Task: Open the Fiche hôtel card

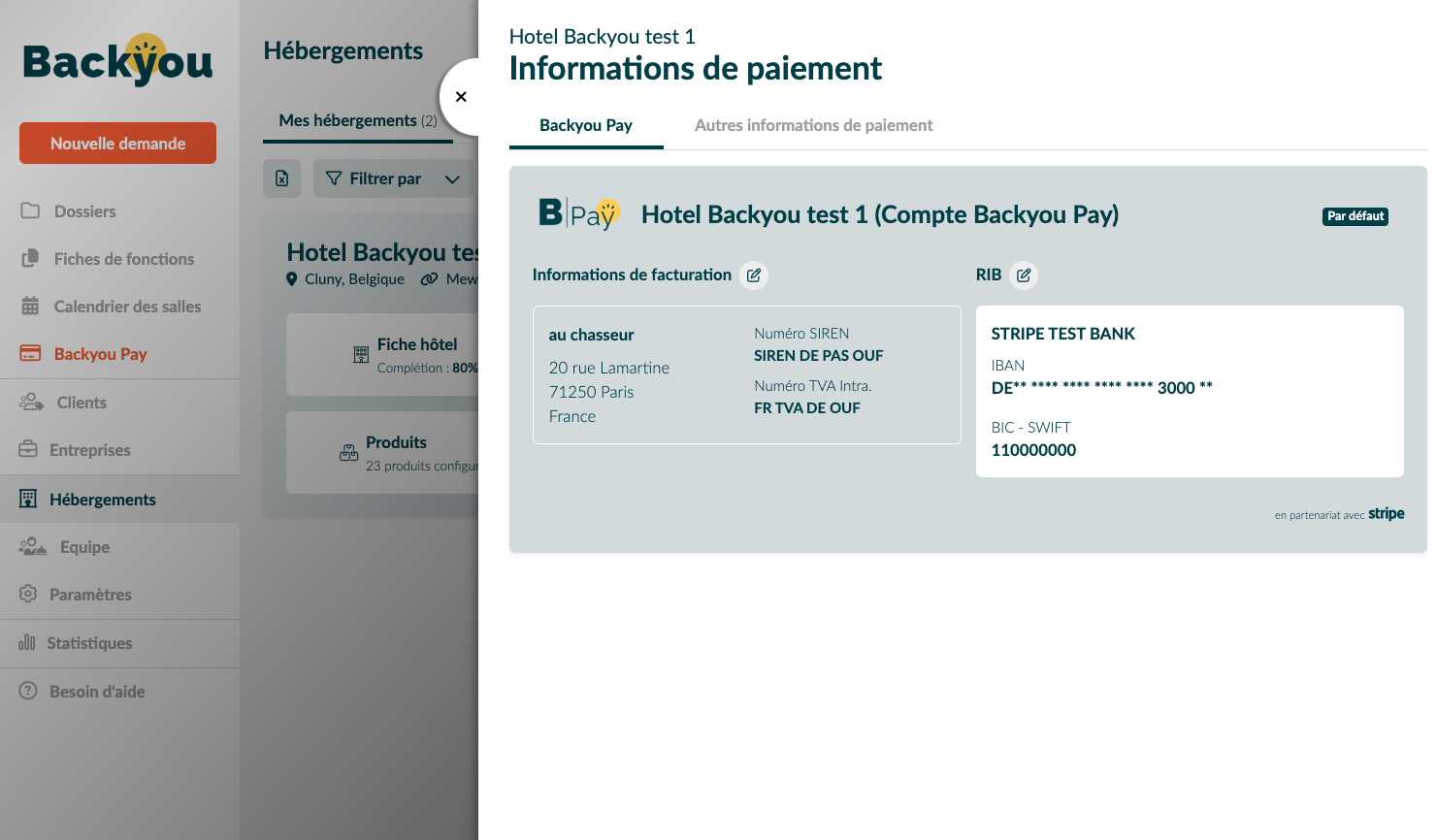Action: (x=382, y=354)
